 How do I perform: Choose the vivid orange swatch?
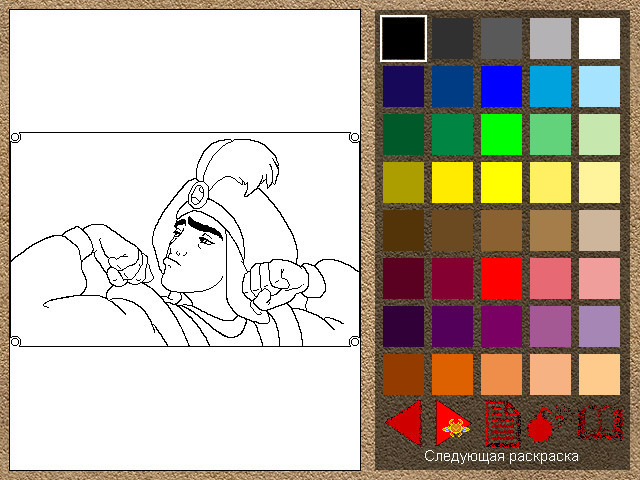tap(452, 375)
